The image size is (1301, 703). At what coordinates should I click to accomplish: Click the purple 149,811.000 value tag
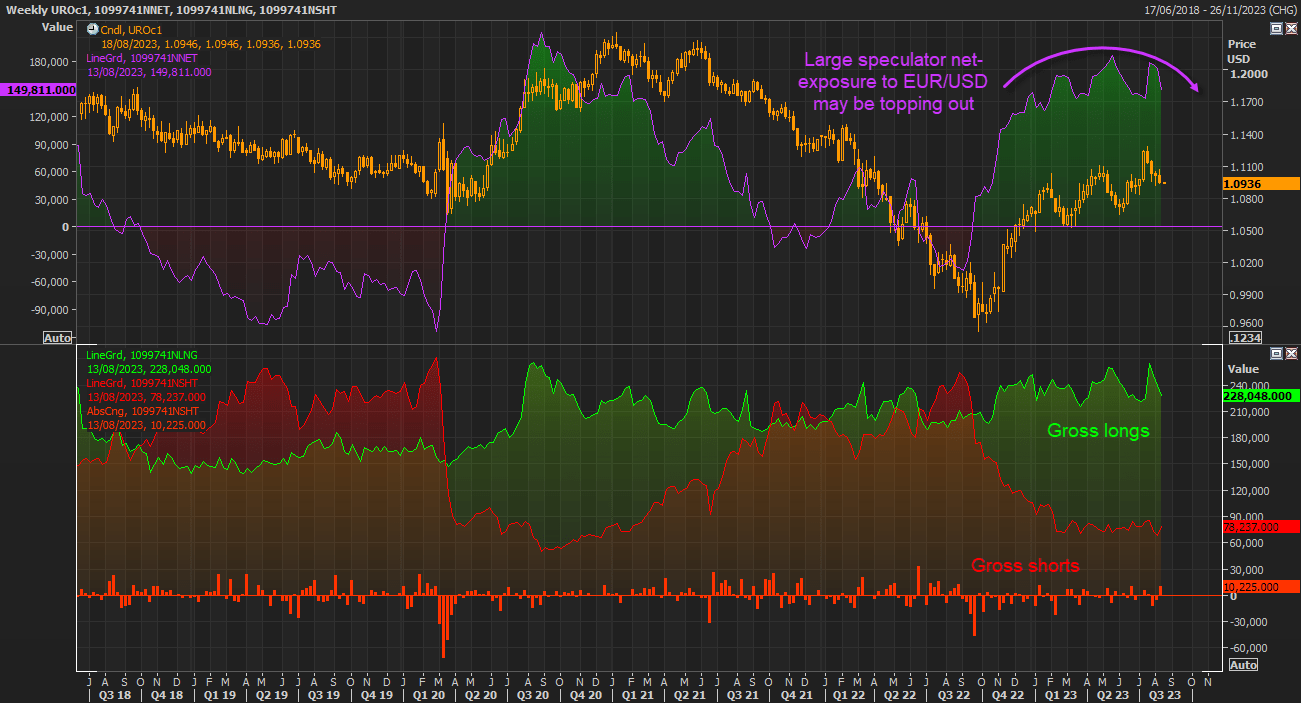point(39,90)
